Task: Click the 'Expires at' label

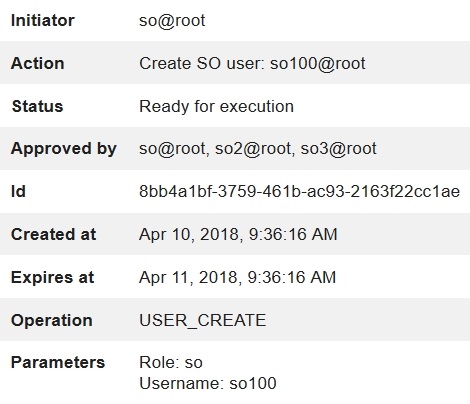Action: (x=53, y=277)
